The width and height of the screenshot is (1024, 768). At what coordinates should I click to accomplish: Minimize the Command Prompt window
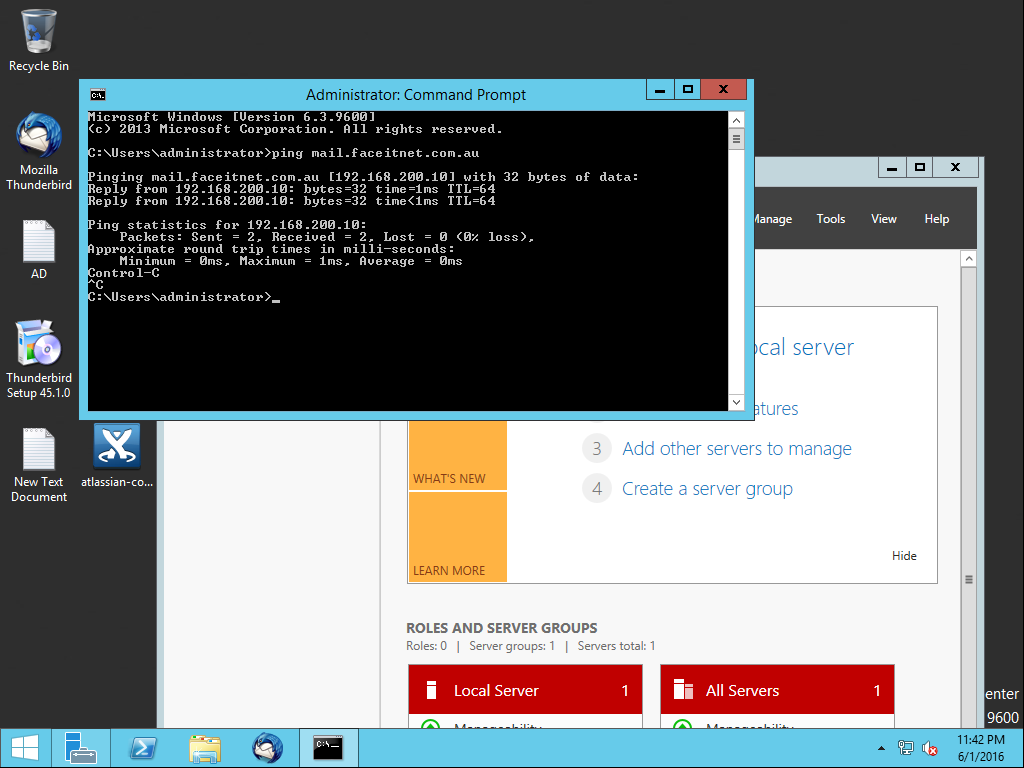pos(660,89)
